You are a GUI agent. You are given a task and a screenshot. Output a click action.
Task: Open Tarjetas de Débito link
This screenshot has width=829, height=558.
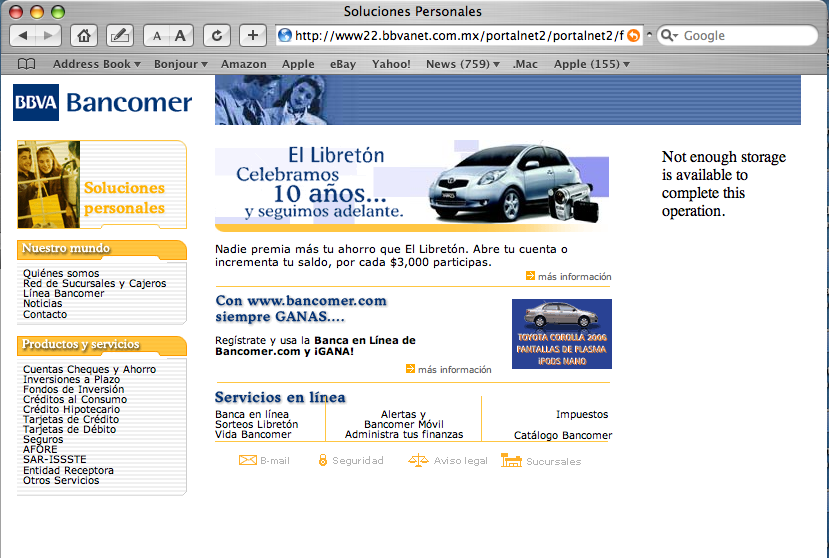[70, 429]
